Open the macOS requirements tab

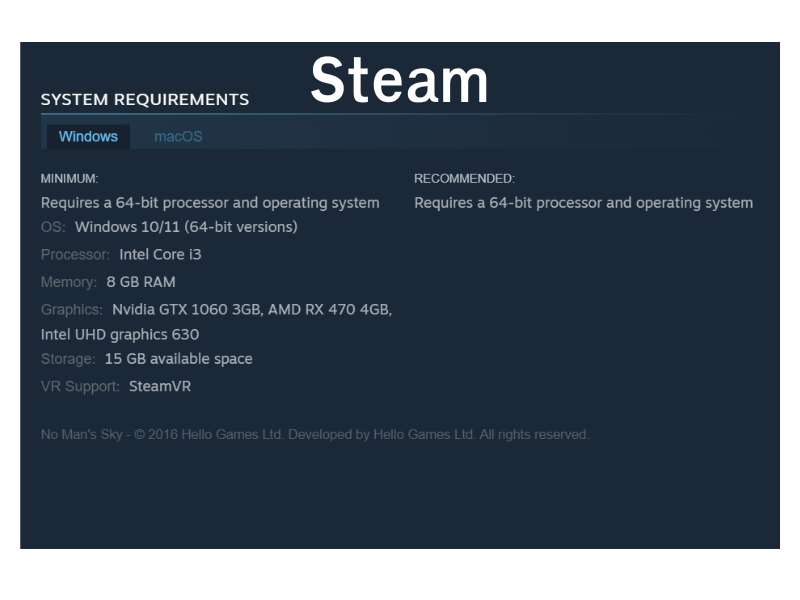[178, 136]
